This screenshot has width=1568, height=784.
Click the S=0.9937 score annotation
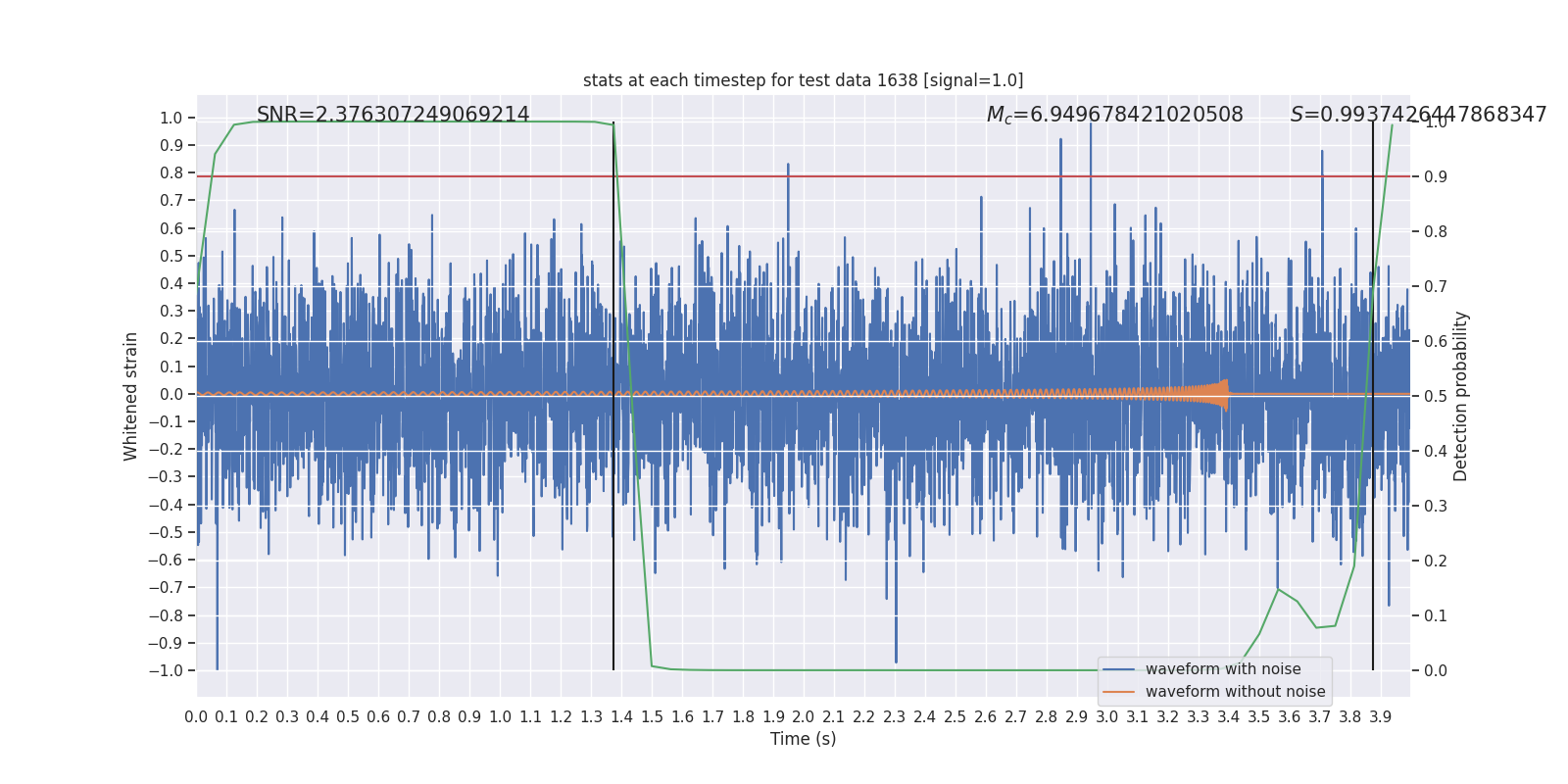pyautogui.click(x=1418, y=115)
